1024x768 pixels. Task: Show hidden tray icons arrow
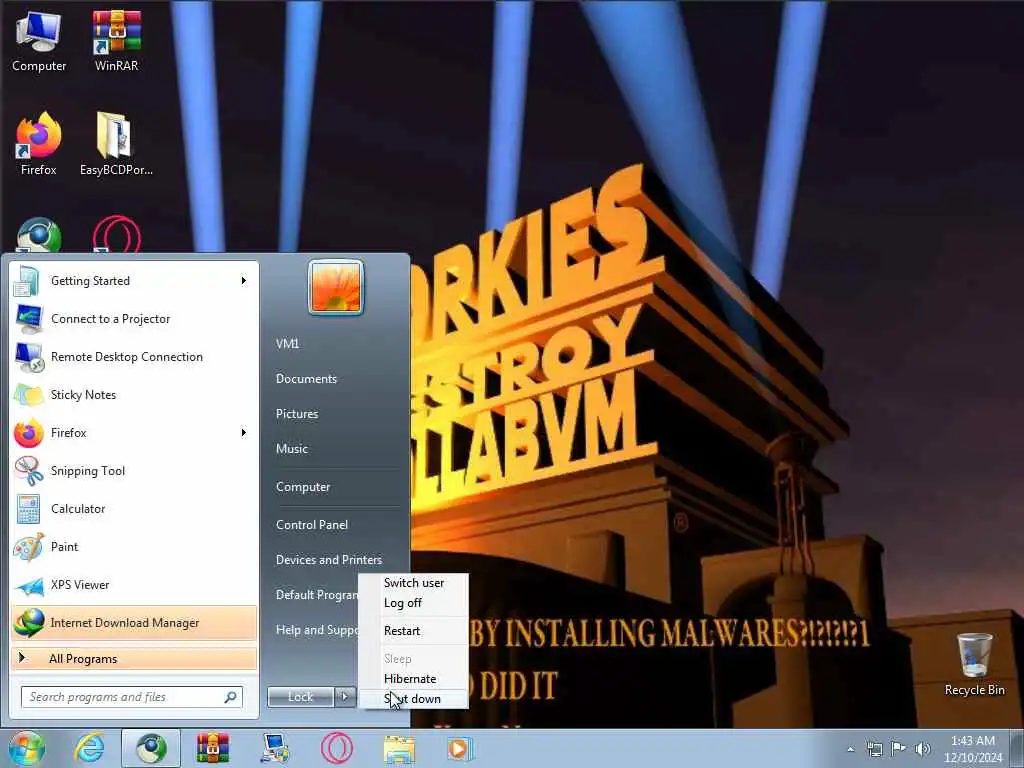pyautogui.click(x=850, y=749)
